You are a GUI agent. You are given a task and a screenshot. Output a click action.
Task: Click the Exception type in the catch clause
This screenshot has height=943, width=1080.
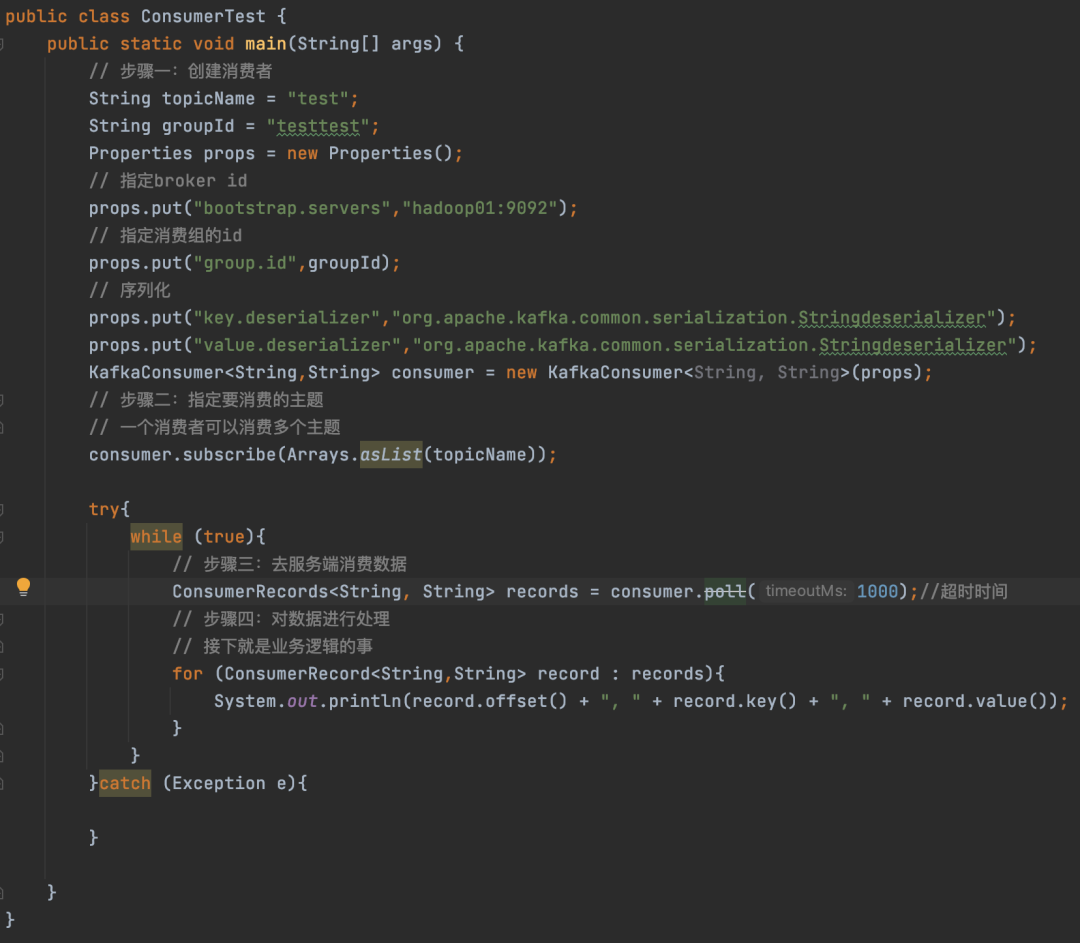click(x=218, y=783)
